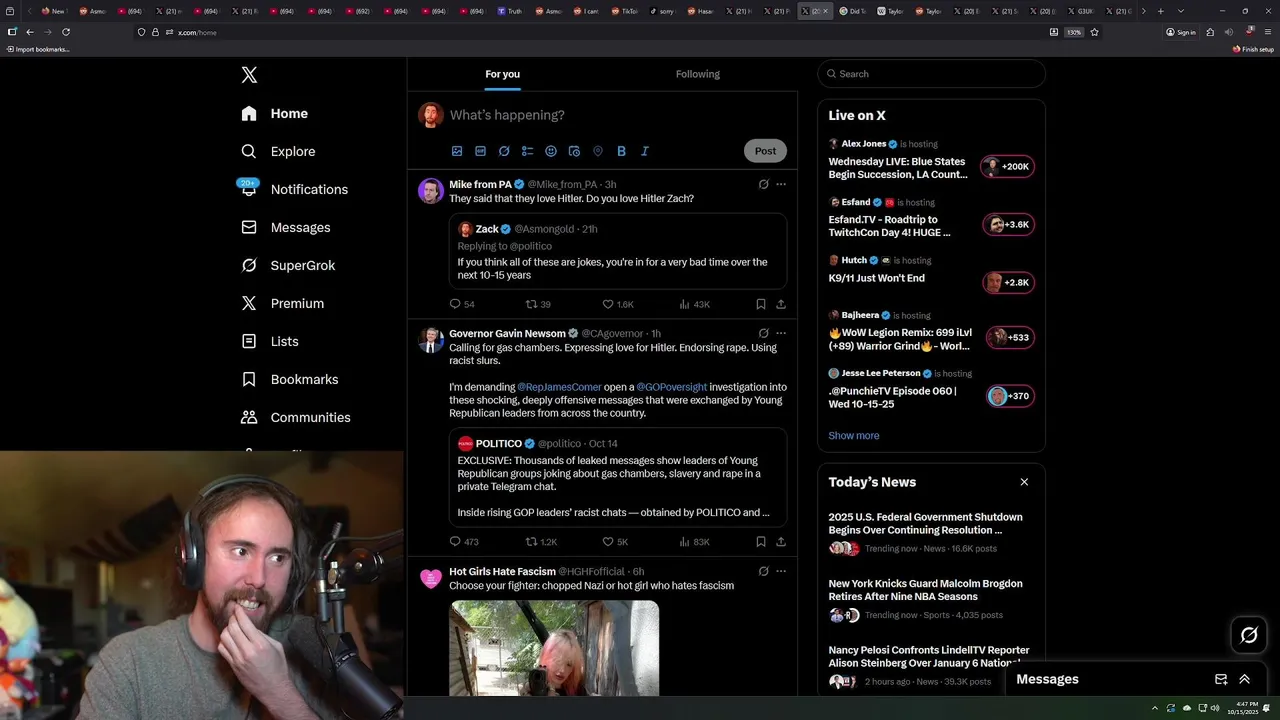
Task: Bookmark Governor Gavin Newsom post
Action: point(761,542)
